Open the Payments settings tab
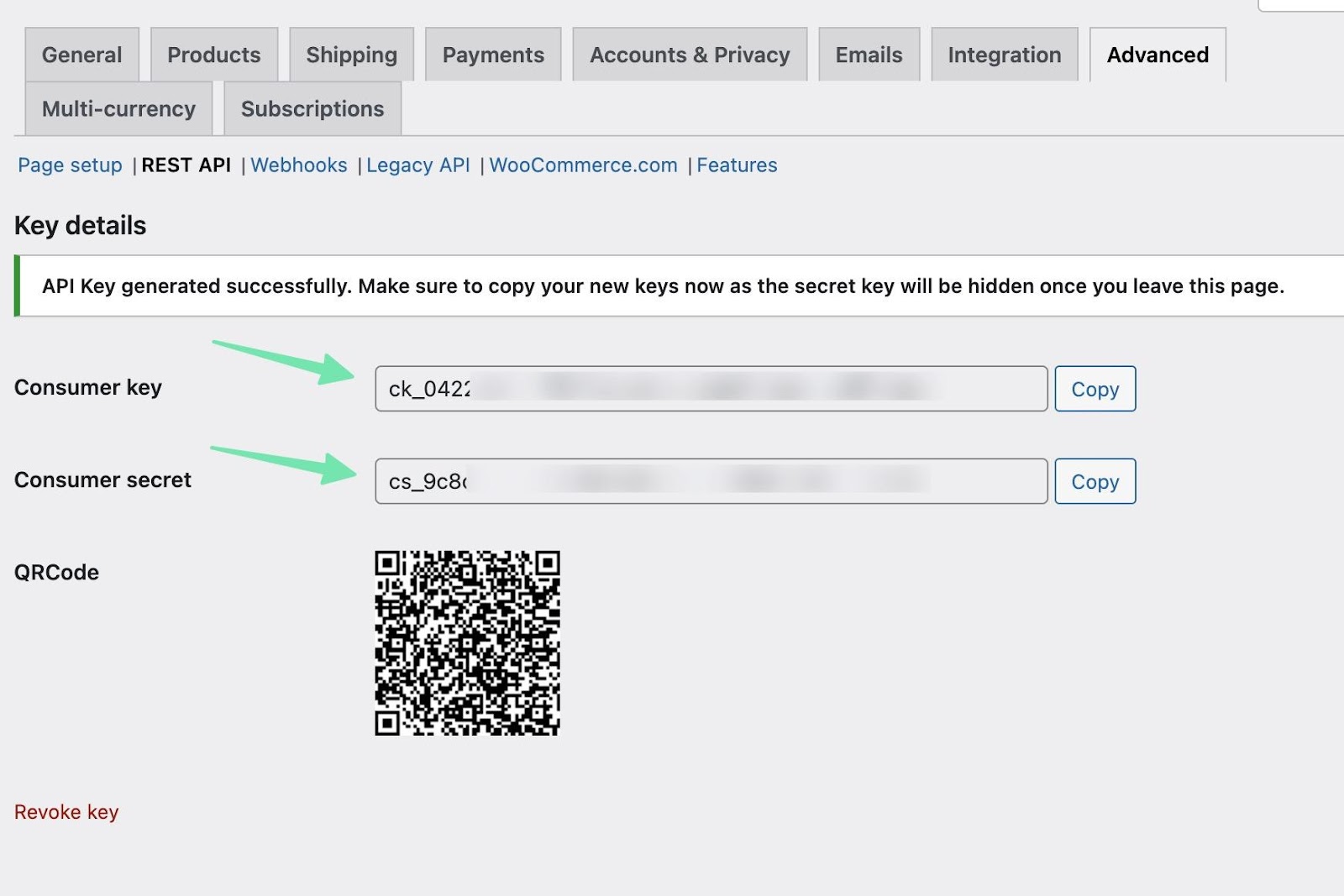This screenshot has width=1344, height=896. point(492,54)
